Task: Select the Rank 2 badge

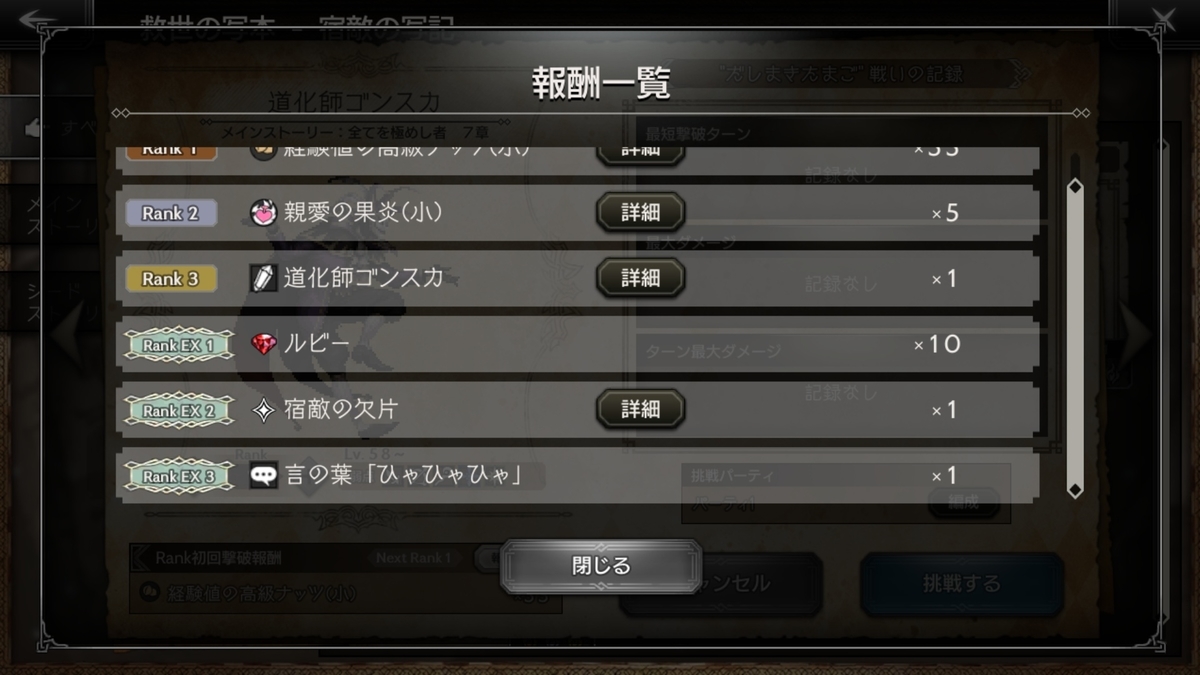Action: click(x=171, y=213)
